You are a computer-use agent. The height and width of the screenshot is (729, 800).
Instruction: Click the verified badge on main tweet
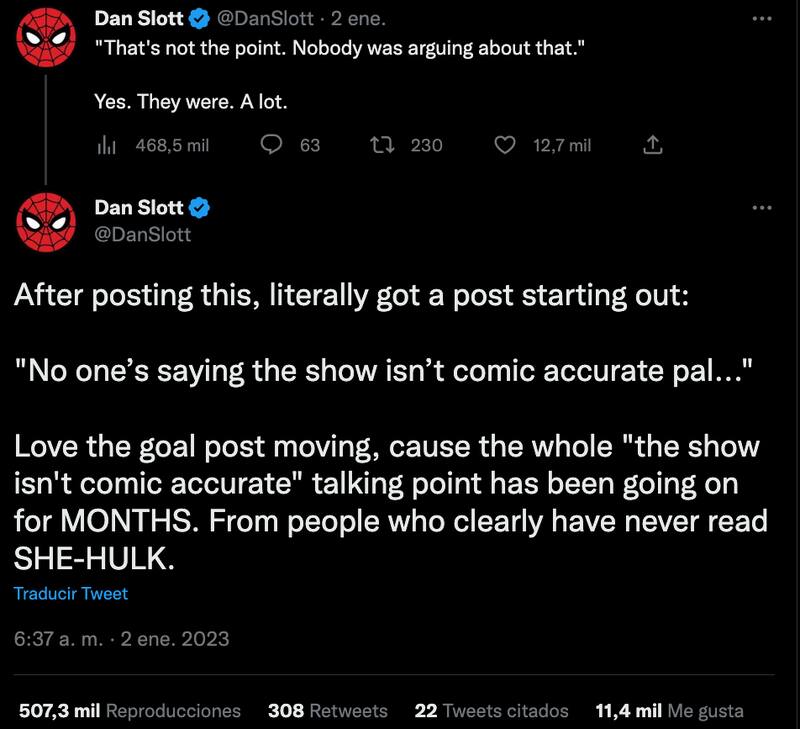click(x=199, y=207)
